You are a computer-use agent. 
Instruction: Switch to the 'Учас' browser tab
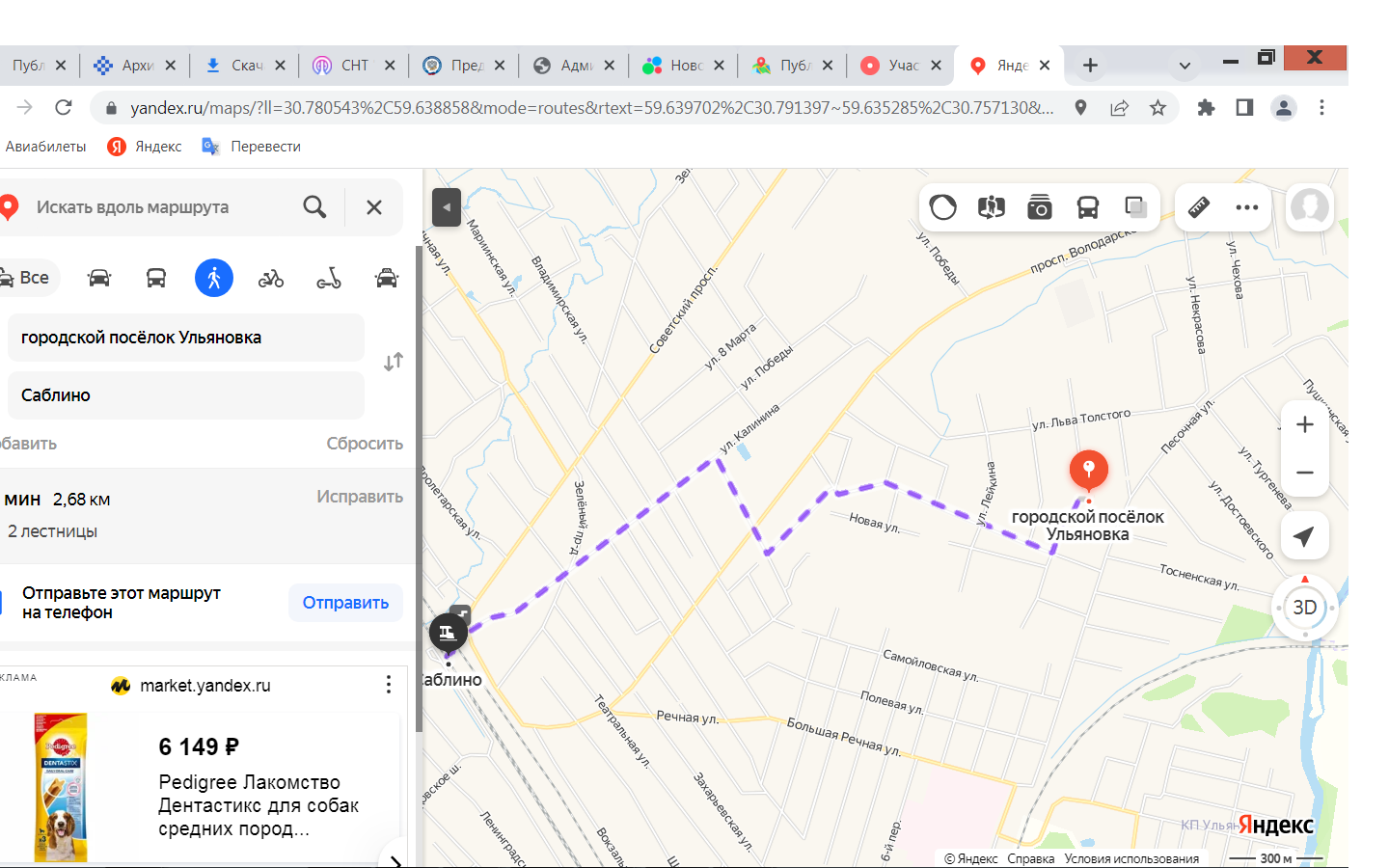(901, 66)
